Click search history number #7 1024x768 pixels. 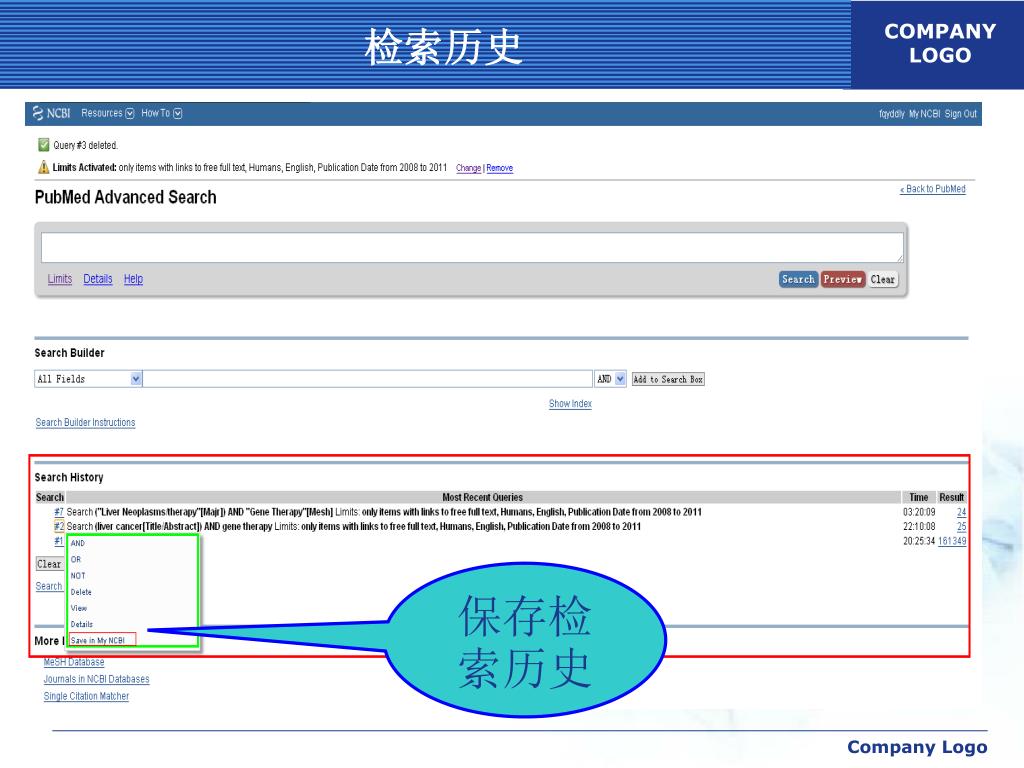coord(59,512)
